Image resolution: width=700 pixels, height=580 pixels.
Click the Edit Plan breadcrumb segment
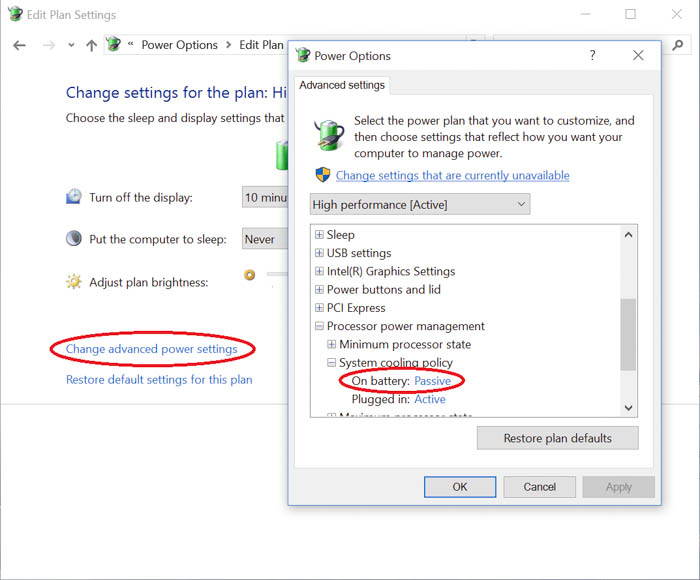(261, 45)
